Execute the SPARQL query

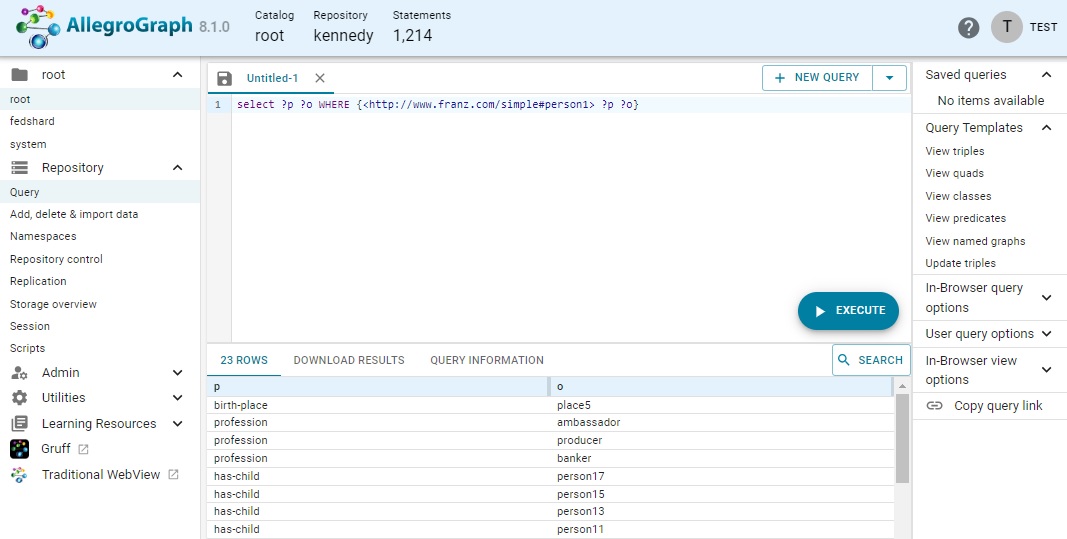coord(848,311)
